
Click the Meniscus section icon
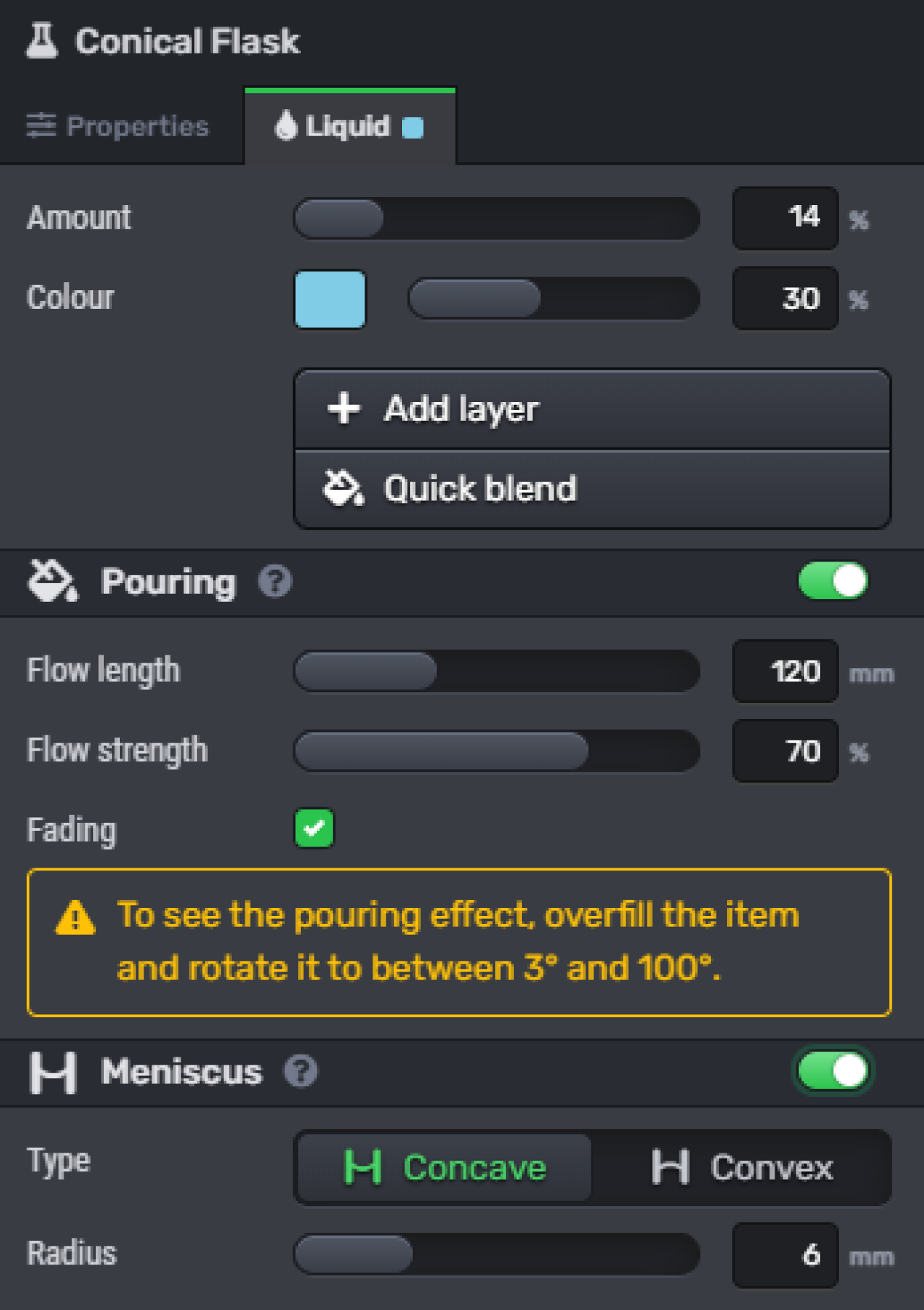coord(53,1073)
